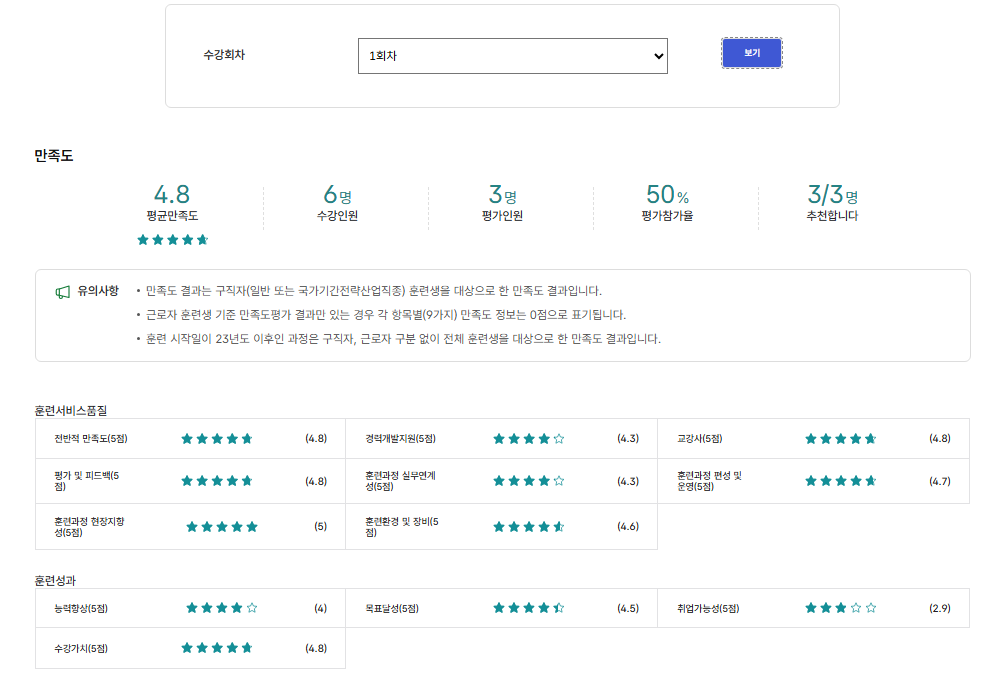Open the 수강회차 dropdown showing 1회차
The height and width of the screenshot is (684, 997).
coord(512,56)
